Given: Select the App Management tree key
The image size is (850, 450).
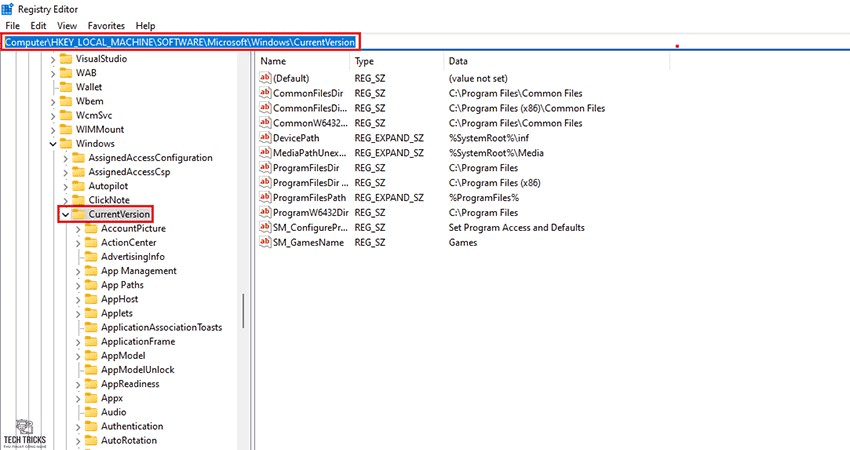Looking at the screenshot, I should 139,271.
